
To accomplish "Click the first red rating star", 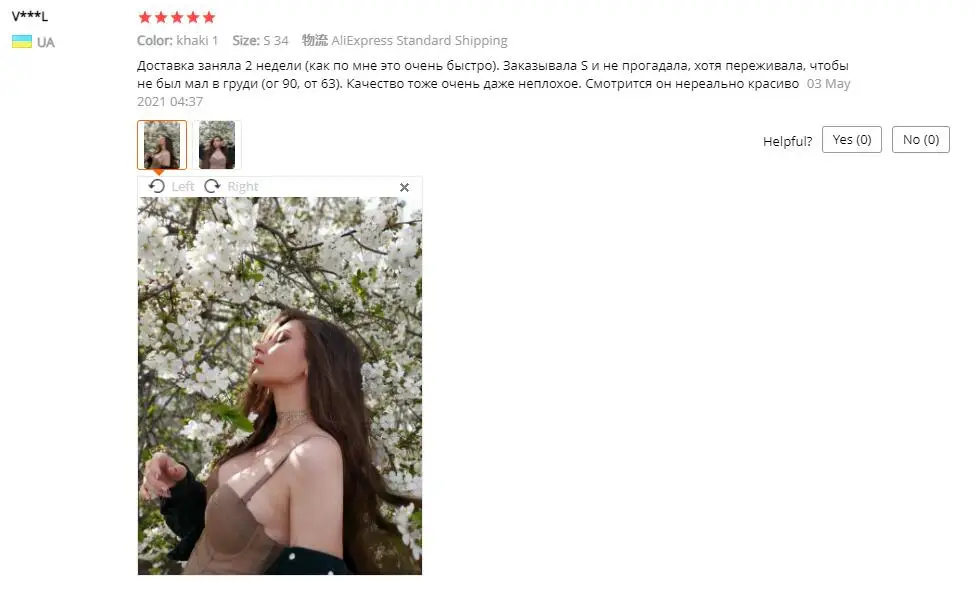I will coord(145,17).
